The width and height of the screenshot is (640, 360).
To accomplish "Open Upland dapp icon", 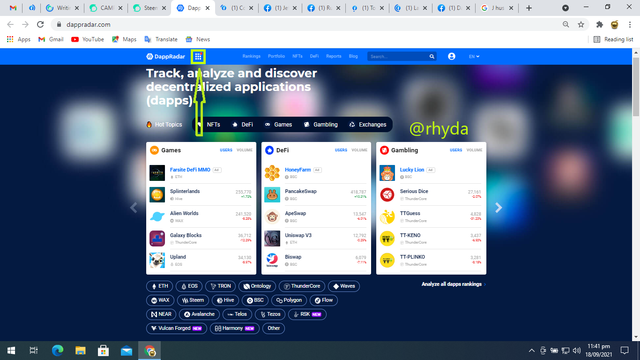I will [157, 260].
